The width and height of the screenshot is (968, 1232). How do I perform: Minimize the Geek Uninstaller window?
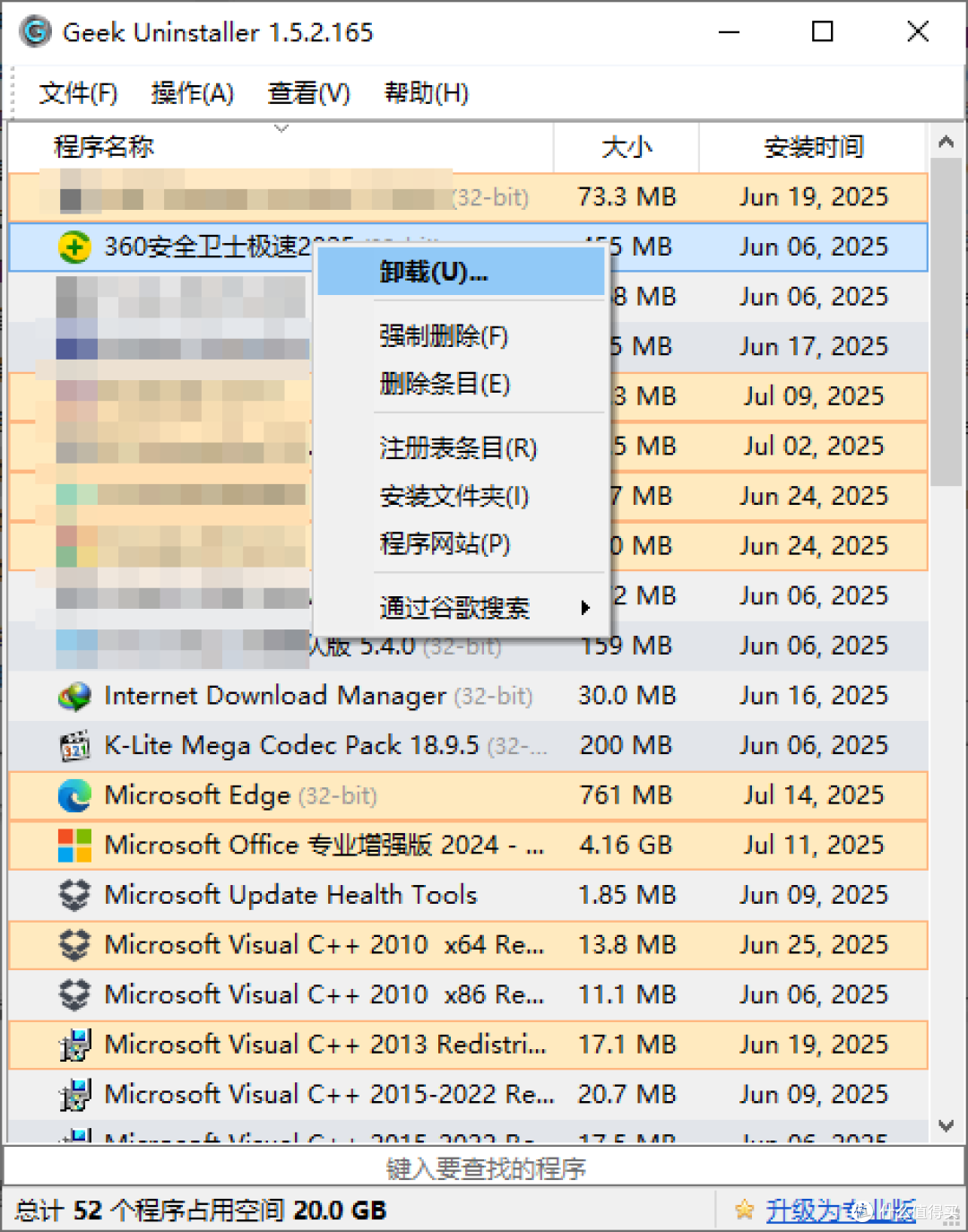click(x=730, y=32)
